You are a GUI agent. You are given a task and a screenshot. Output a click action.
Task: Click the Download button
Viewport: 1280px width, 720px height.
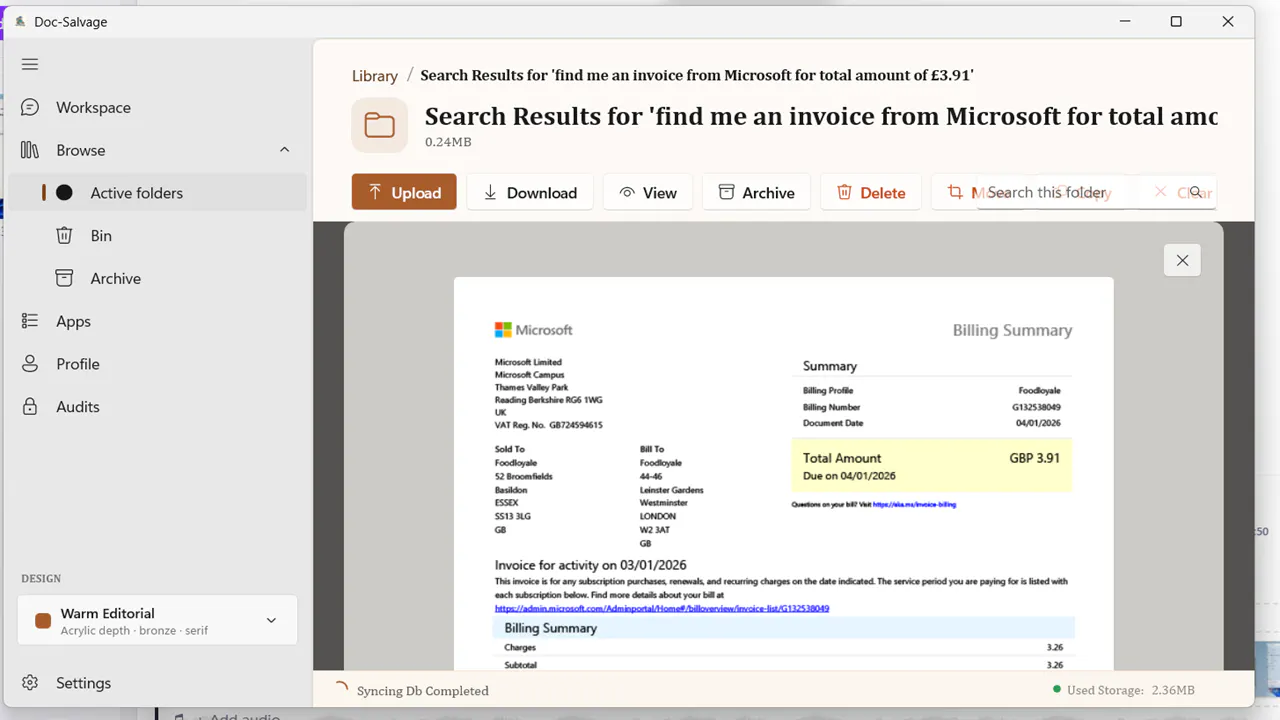point(530,192)
